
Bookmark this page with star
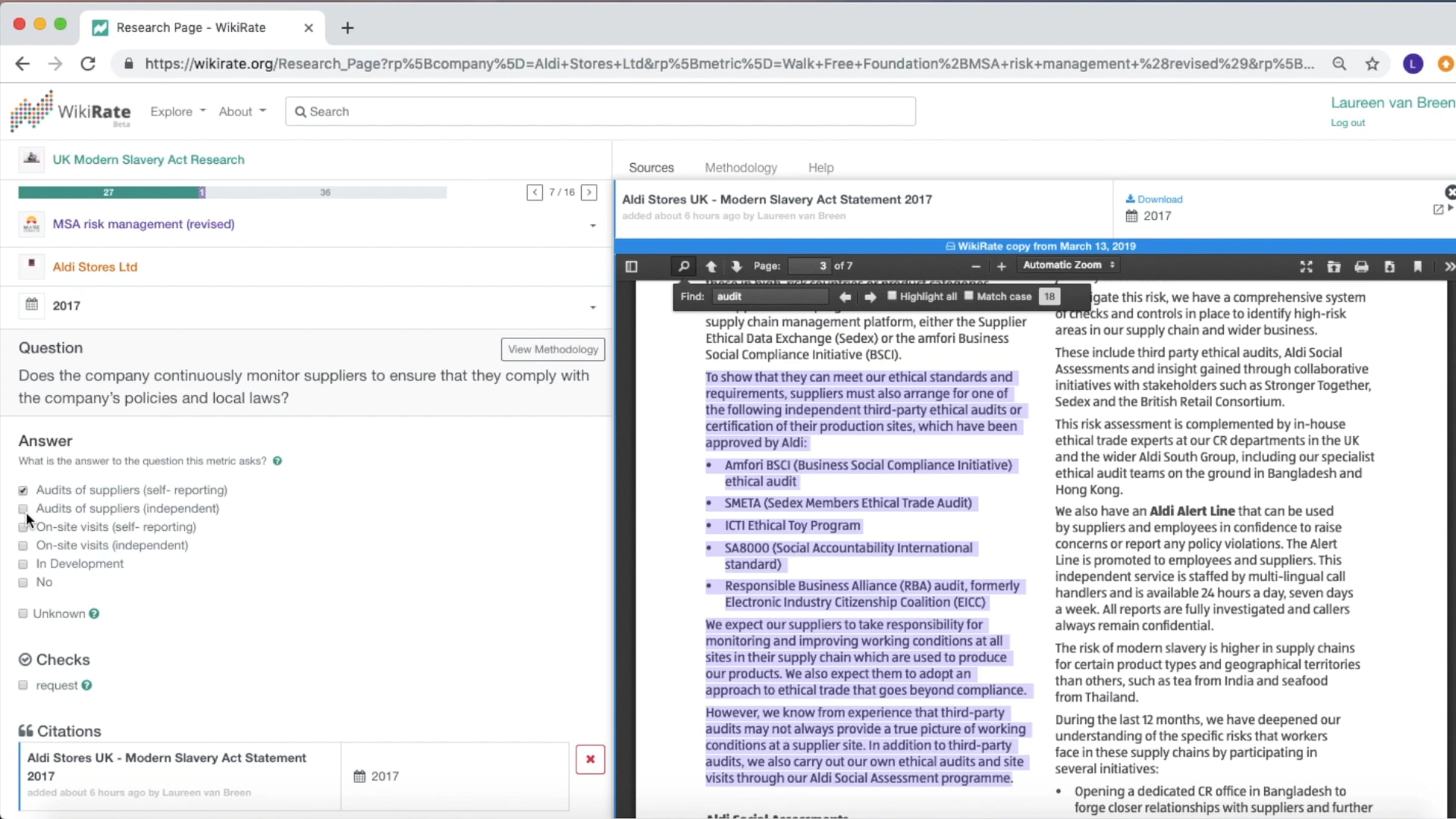coord(1372,64)
